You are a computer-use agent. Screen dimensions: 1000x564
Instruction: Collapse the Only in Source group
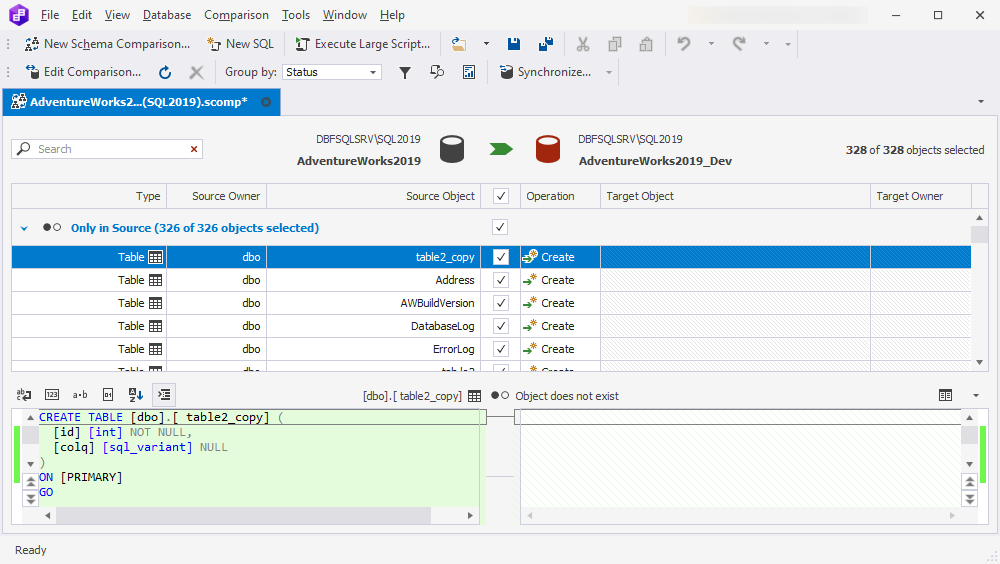[x=24, y=228]
